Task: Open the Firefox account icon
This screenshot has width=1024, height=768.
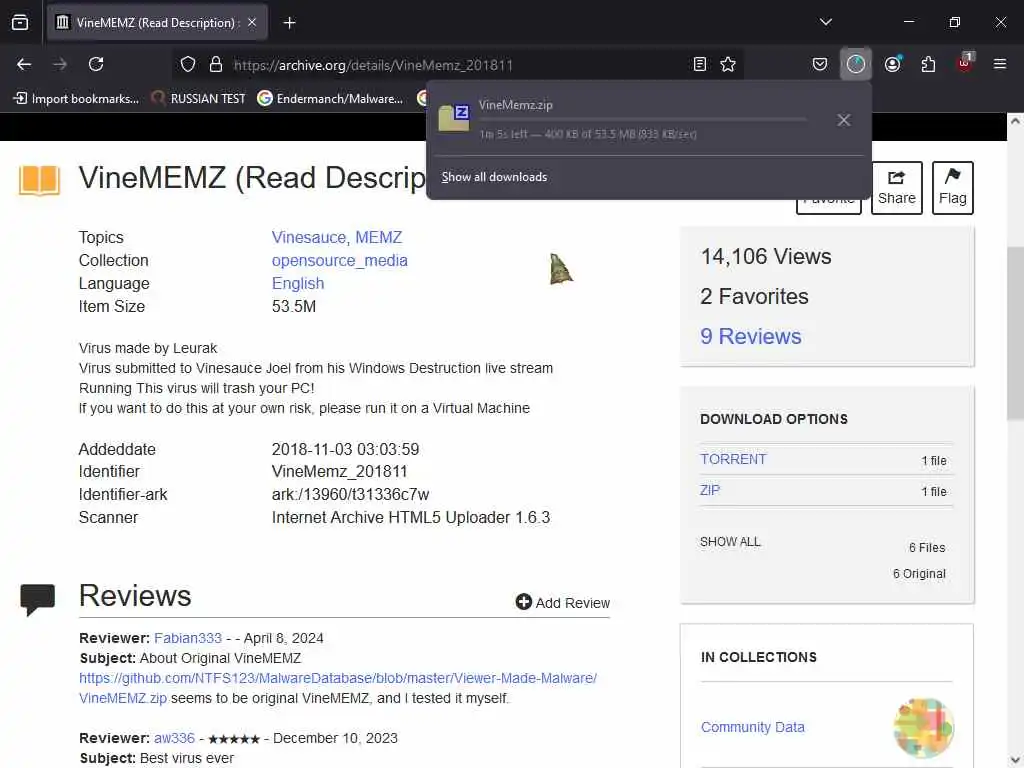Action: (x=892, y=64)
